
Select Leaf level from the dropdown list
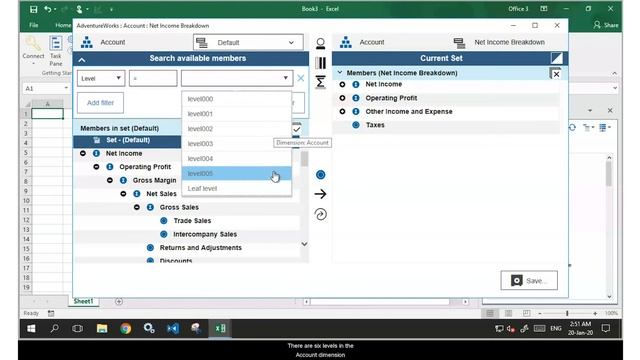coord(237,189)
